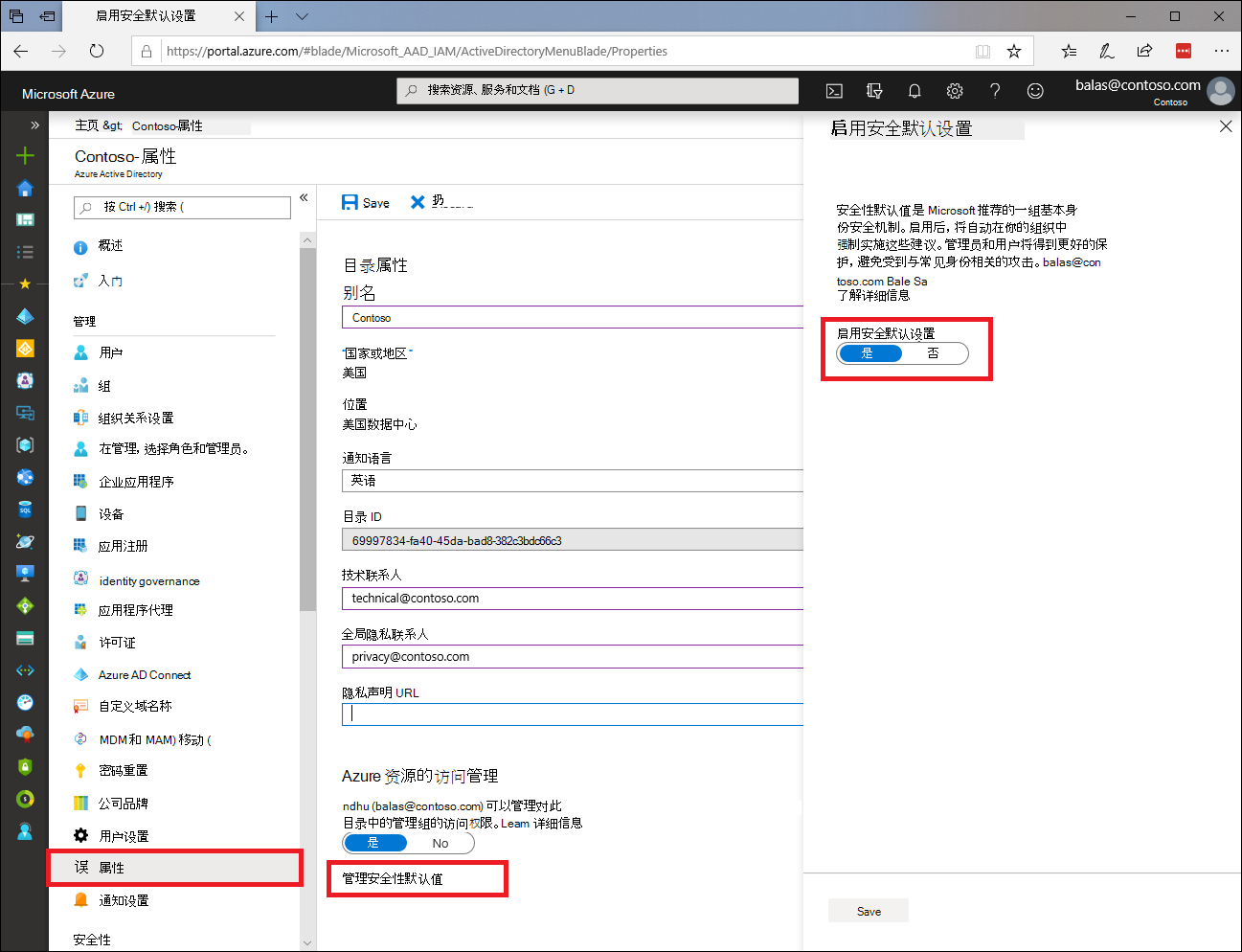Open portal settings gear icon
The image size is (1242, 952).
point(955,91)
